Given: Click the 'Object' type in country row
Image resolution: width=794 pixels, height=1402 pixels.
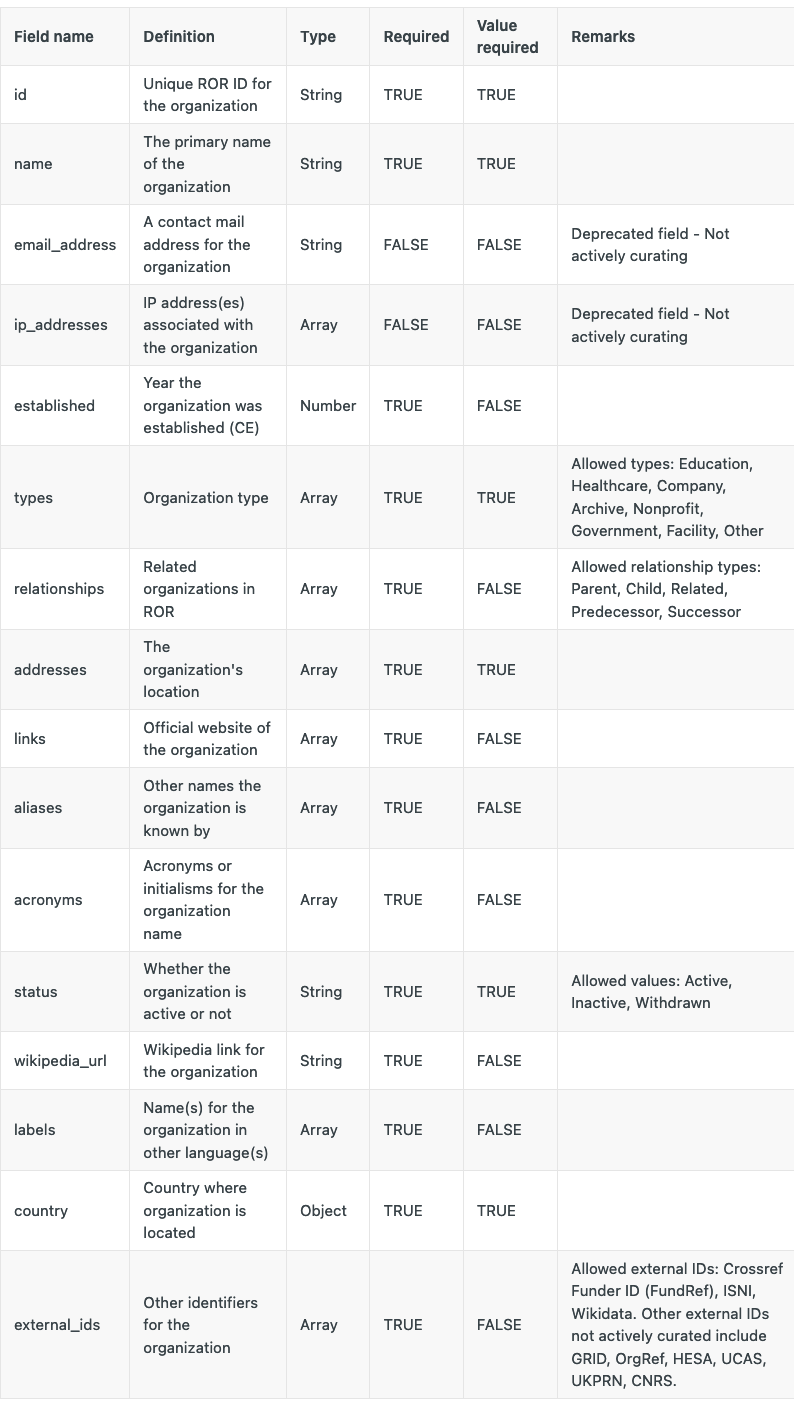Looking at the screenshot, I should (x=323, y=1211).
